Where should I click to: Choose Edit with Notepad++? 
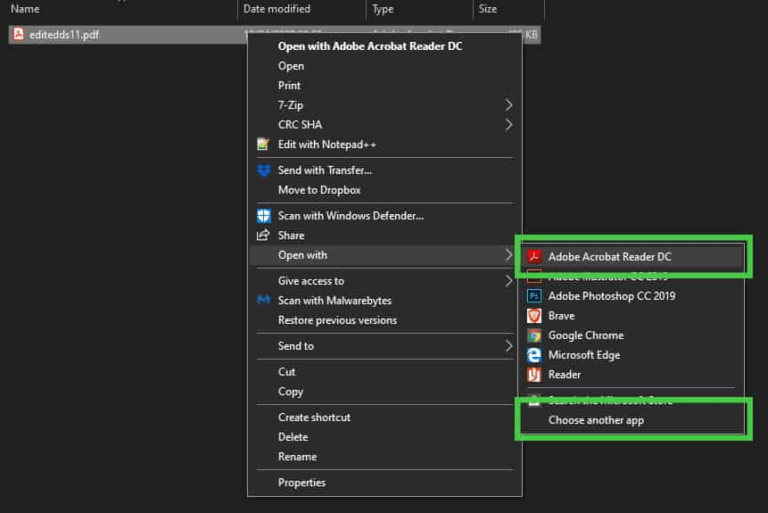(327, 144)
